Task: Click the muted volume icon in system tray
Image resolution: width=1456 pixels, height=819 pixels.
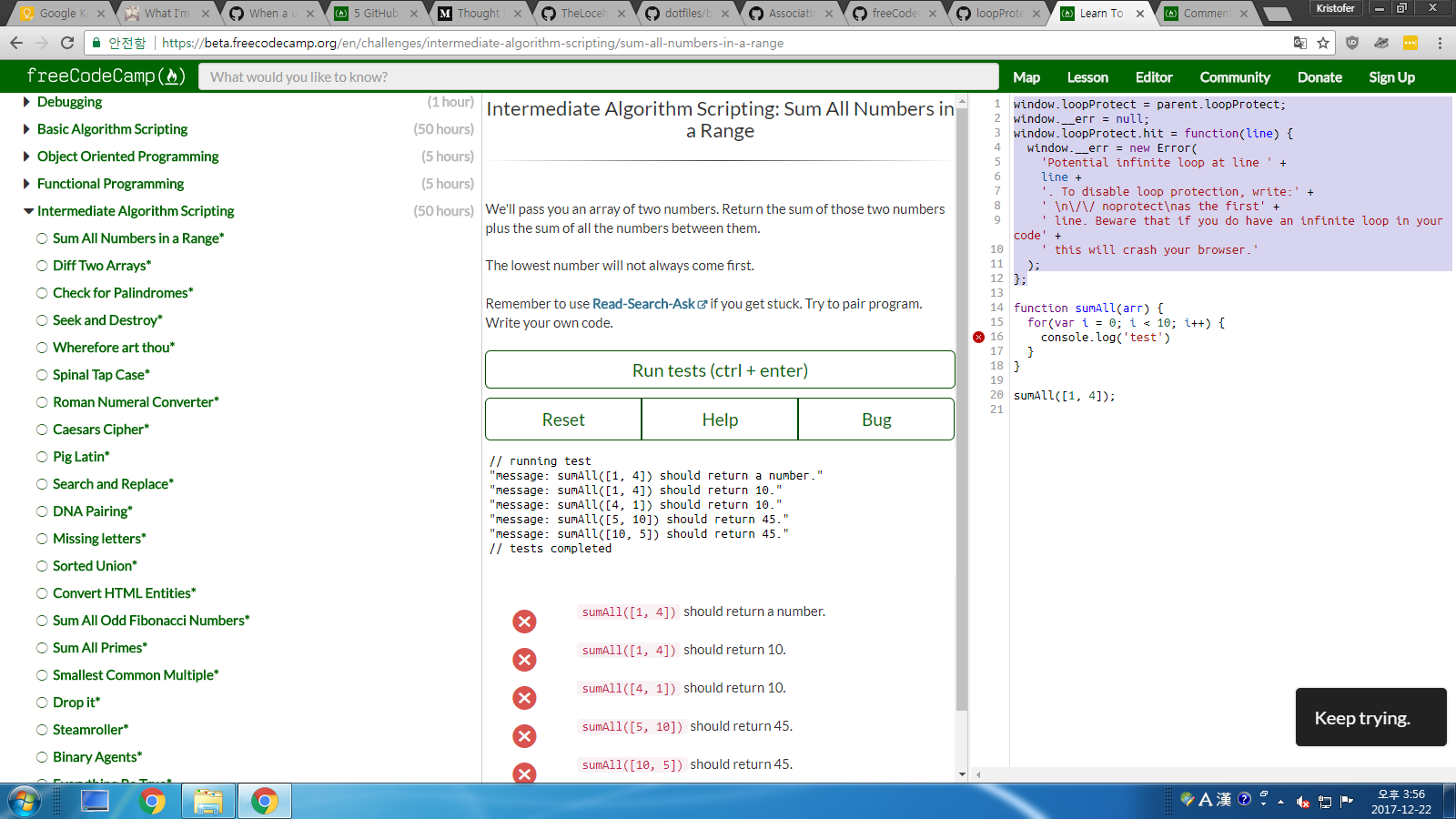Action: 1301,803
